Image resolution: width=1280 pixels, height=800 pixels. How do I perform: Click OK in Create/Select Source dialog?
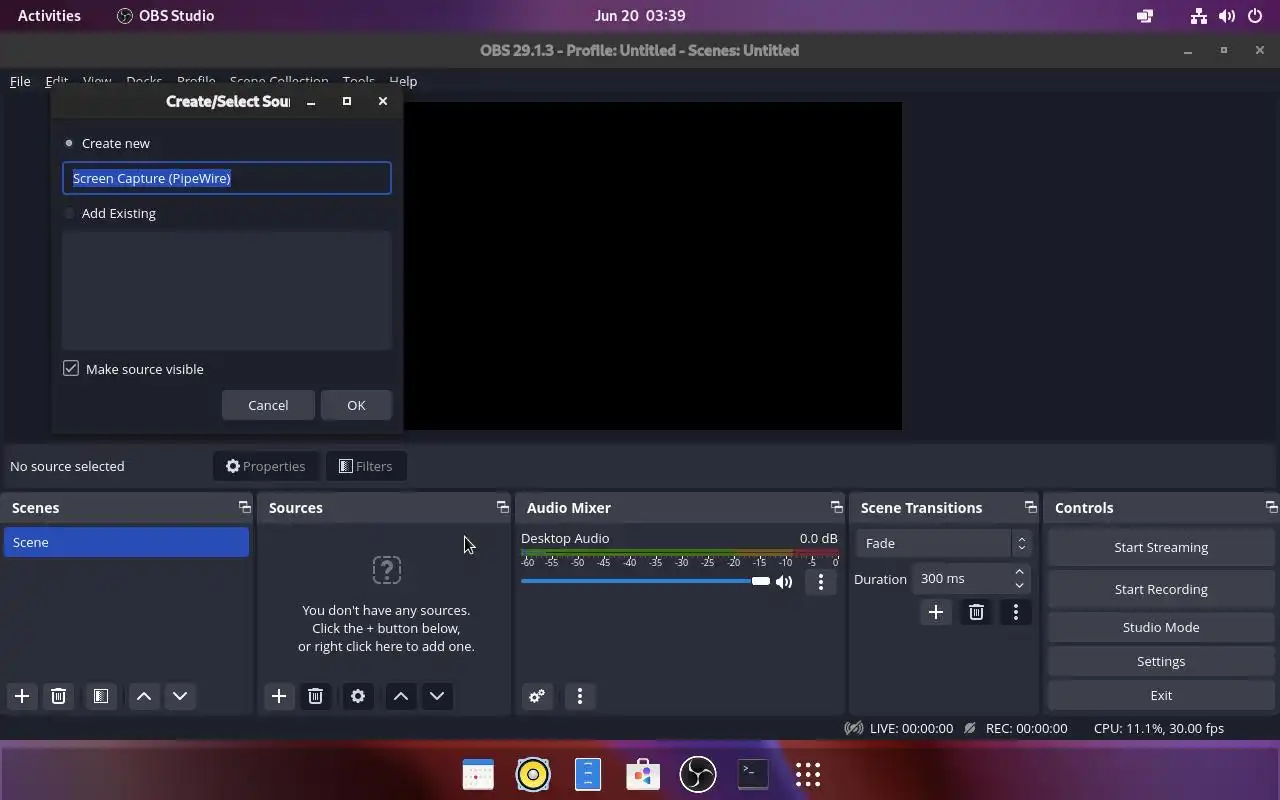(356, 405)
